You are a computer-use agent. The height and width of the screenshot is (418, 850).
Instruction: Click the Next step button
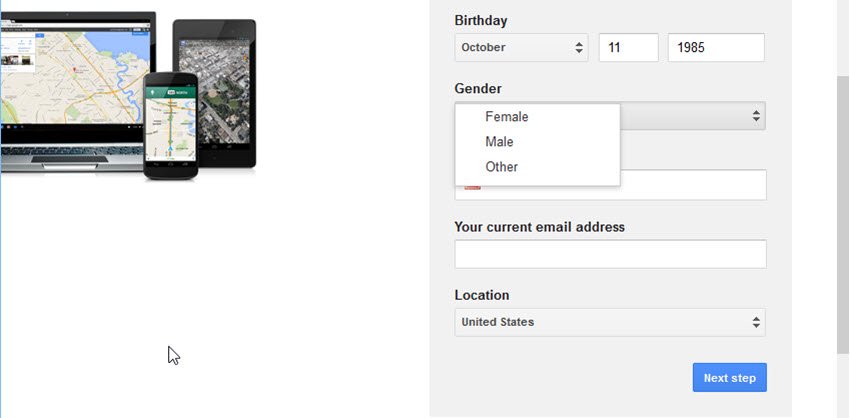(x=729, y=378)
